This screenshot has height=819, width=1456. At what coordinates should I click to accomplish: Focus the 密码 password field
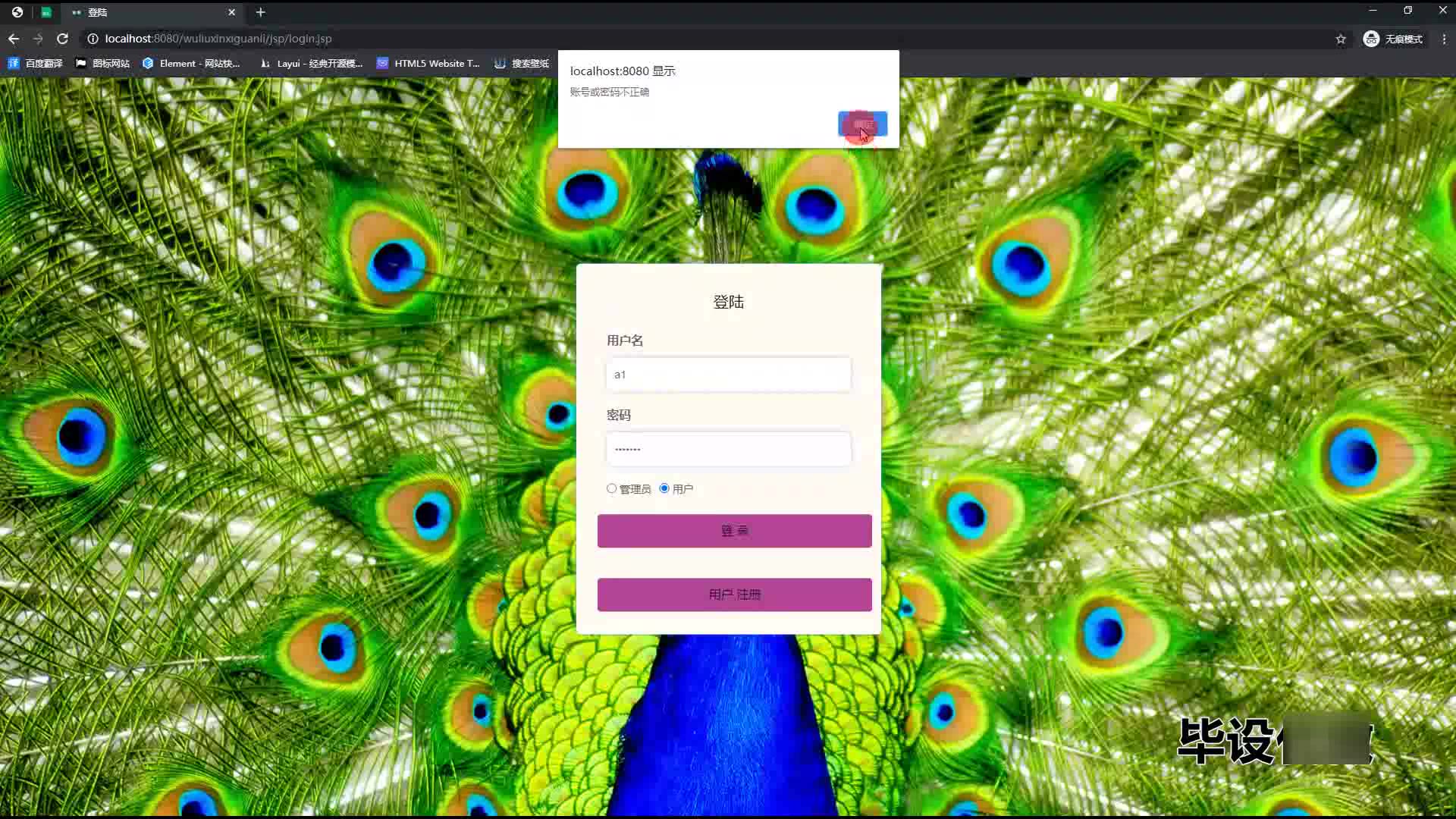[728, 449]
